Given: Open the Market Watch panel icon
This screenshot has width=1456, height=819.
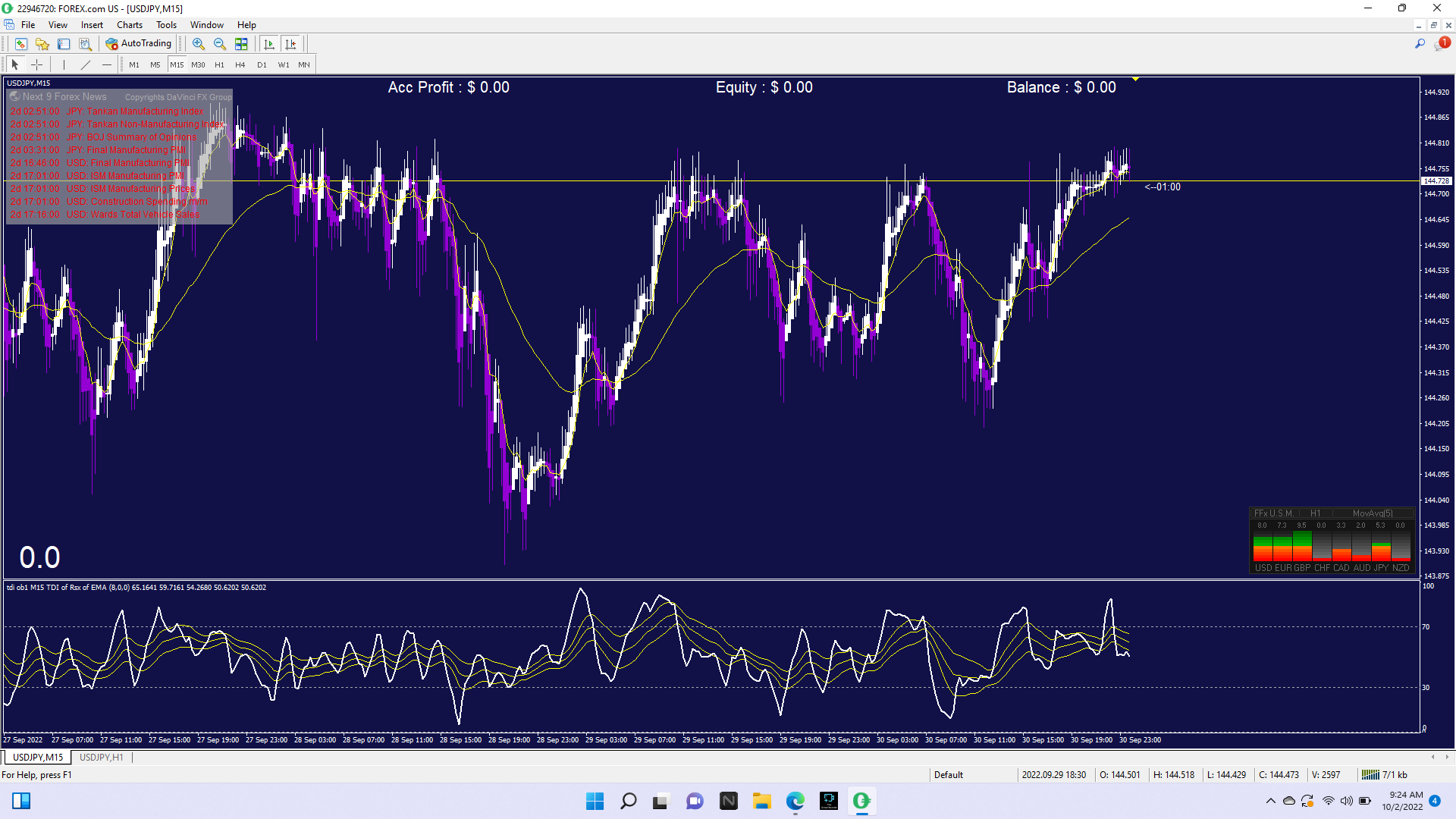Looking at the screenshot, I should coord(21,44).
